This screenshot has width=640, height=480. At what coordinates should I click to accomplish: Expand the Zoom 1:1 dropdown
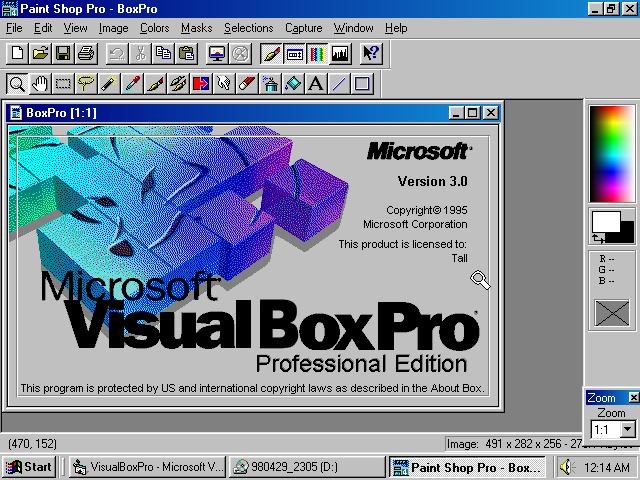(x=627, y=430)
